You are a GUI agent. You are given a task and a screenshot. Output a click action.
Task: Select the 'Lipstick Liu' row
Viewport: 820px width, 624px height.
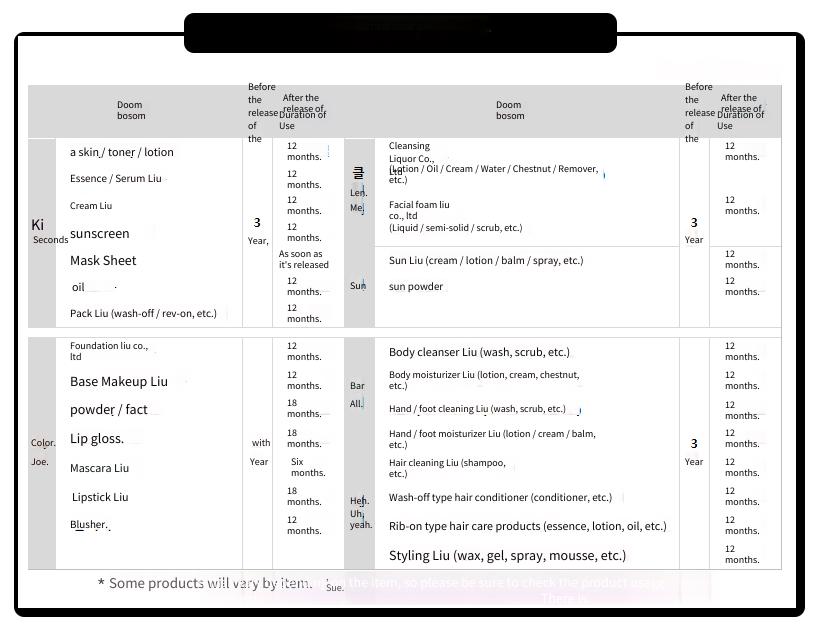click(x=100, y=497)
